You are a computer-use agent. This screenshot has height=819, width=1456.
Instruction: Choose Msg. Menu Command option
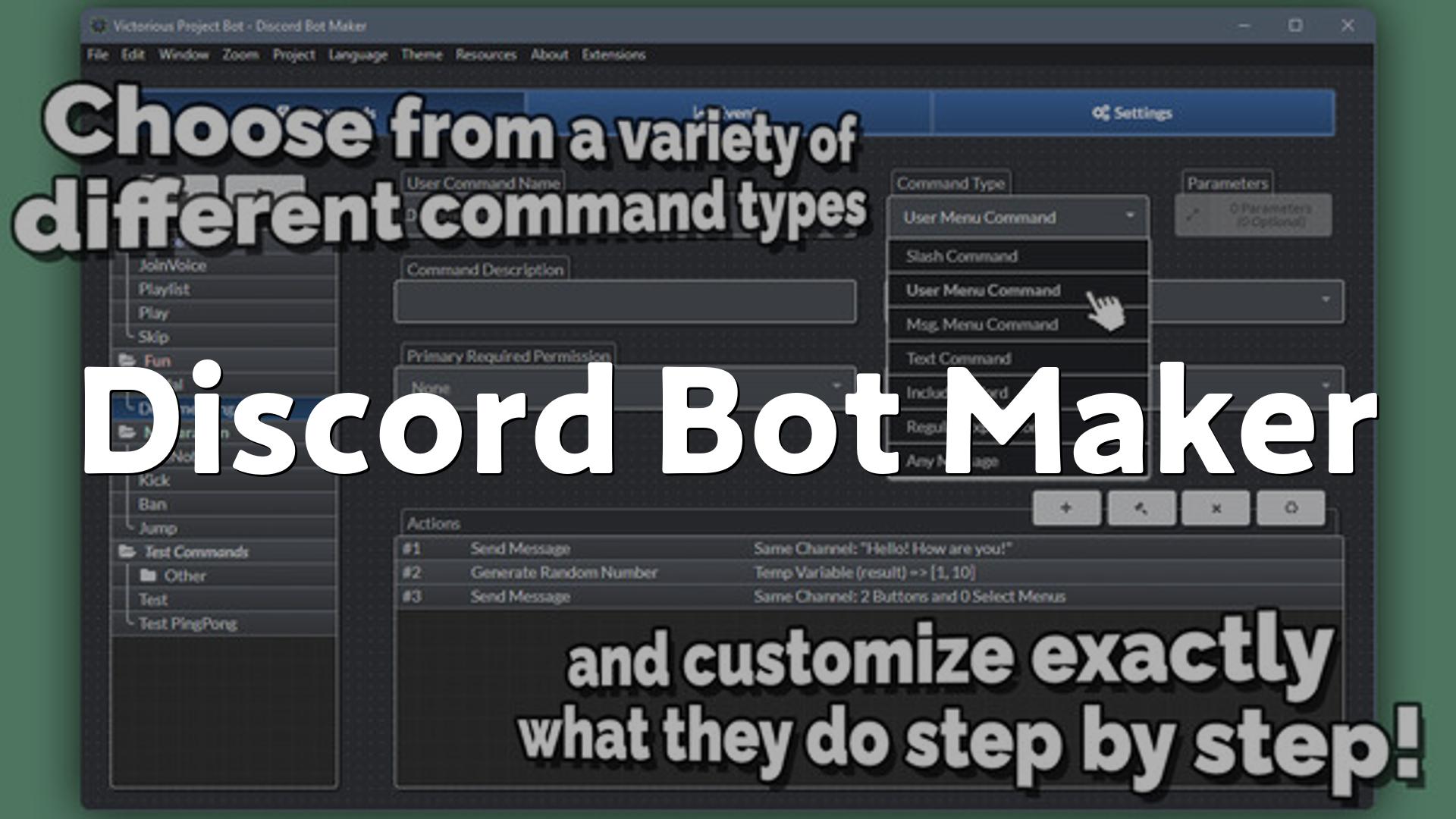pyautogui.click(x=1018, y=325)
